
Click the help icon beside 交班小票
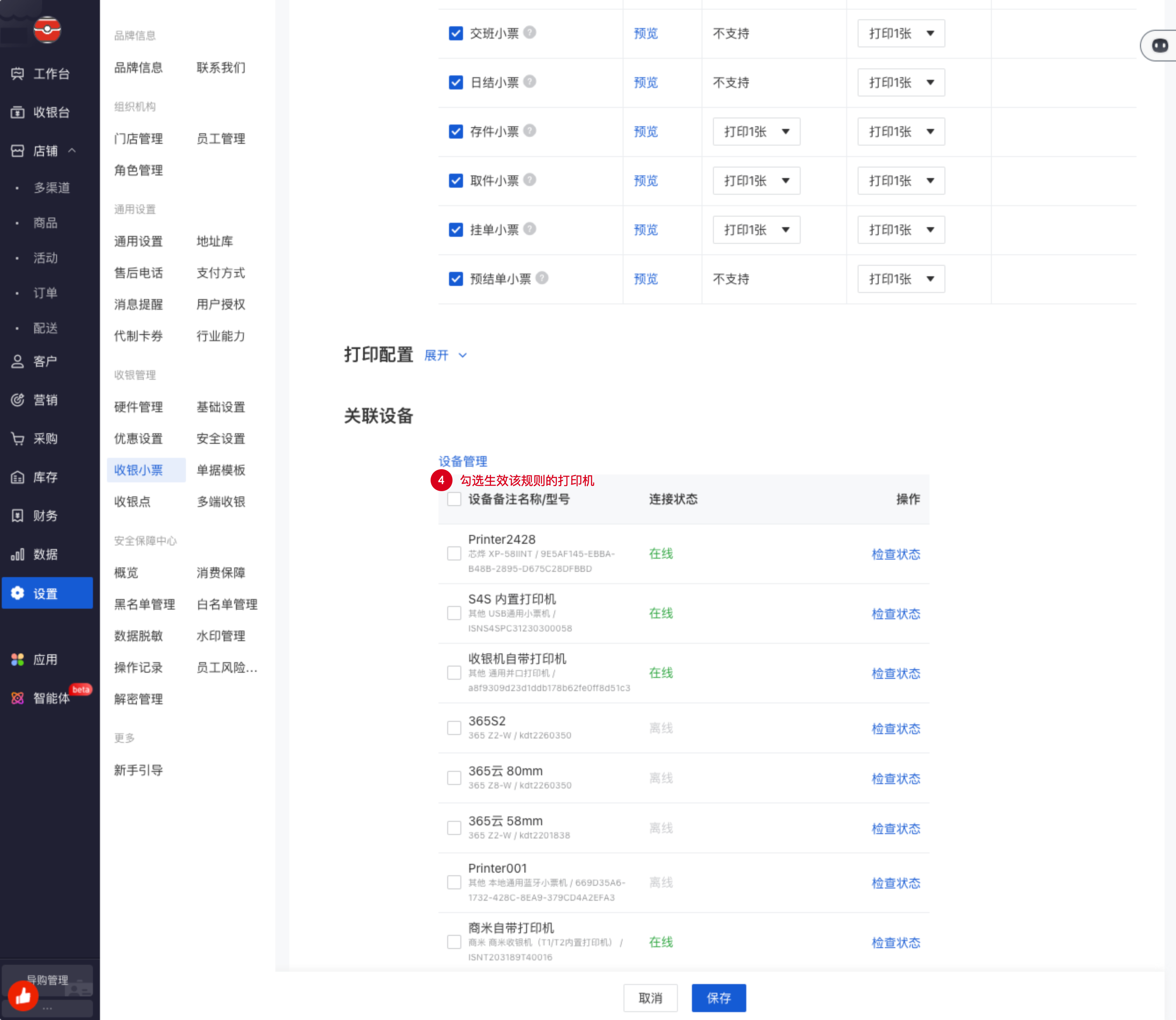click(529, 32)
